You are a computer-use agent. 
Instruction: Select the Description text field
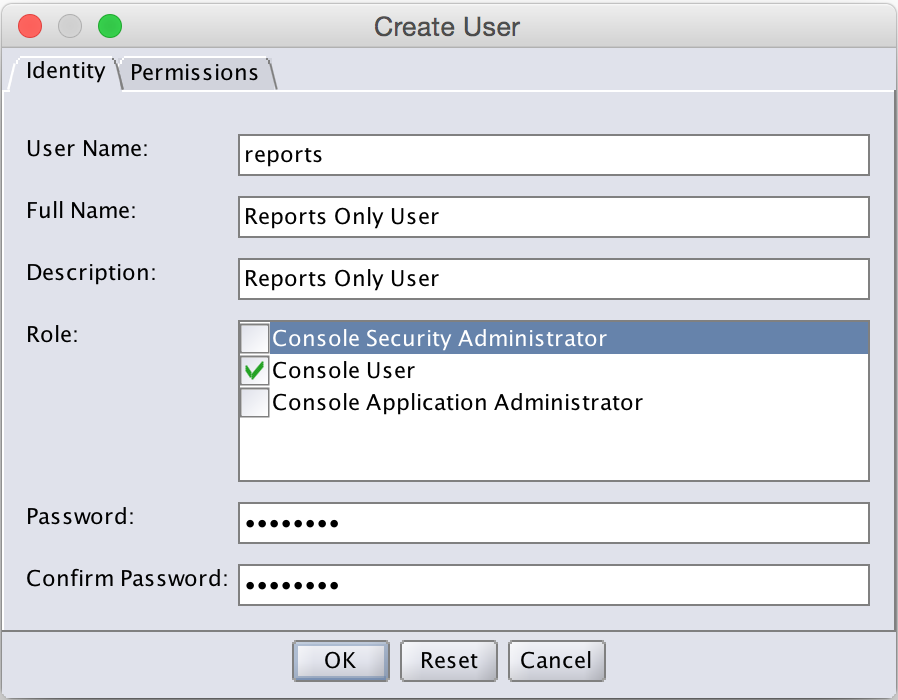coord(554,279)
